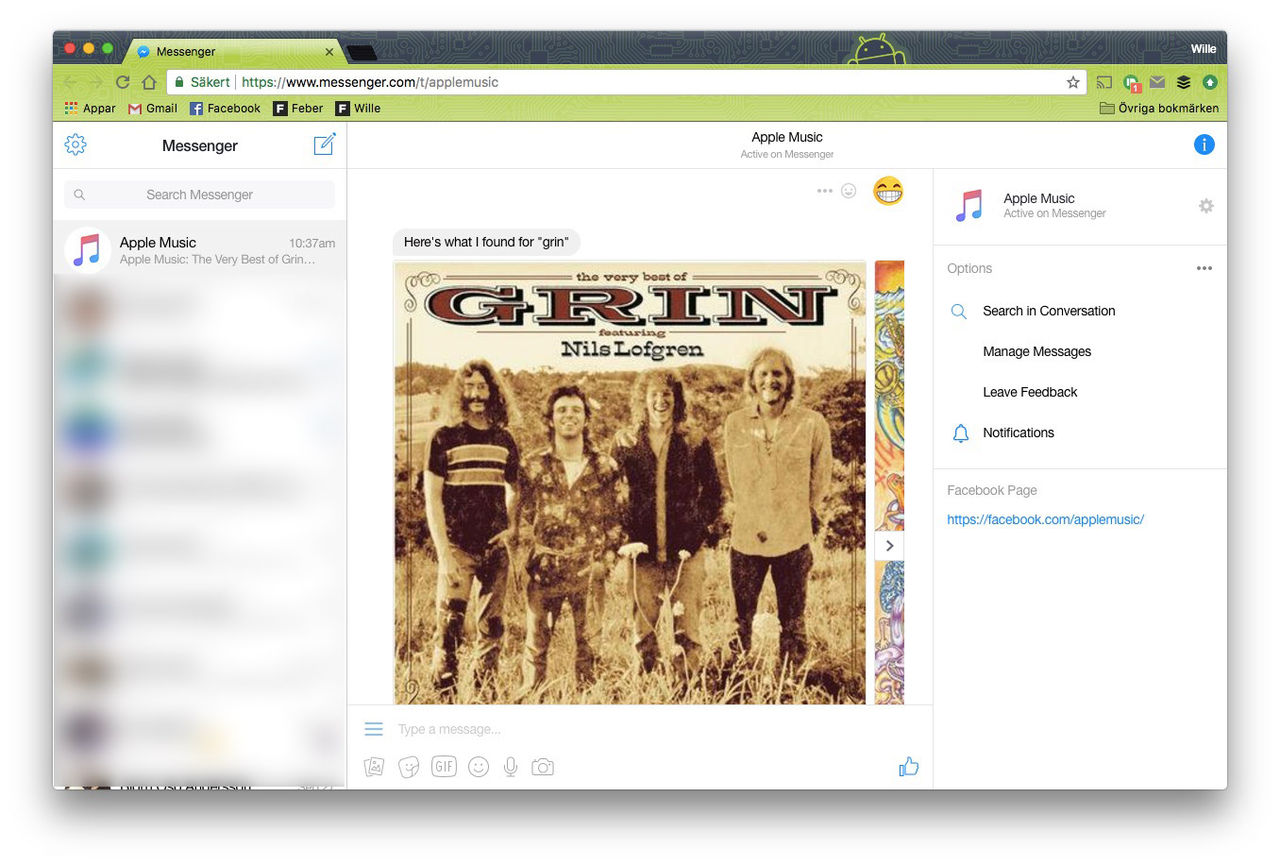The image size is (1280, 865).
Task: Click the Apple Music chat header title
Action: click(x=787, y=137)
